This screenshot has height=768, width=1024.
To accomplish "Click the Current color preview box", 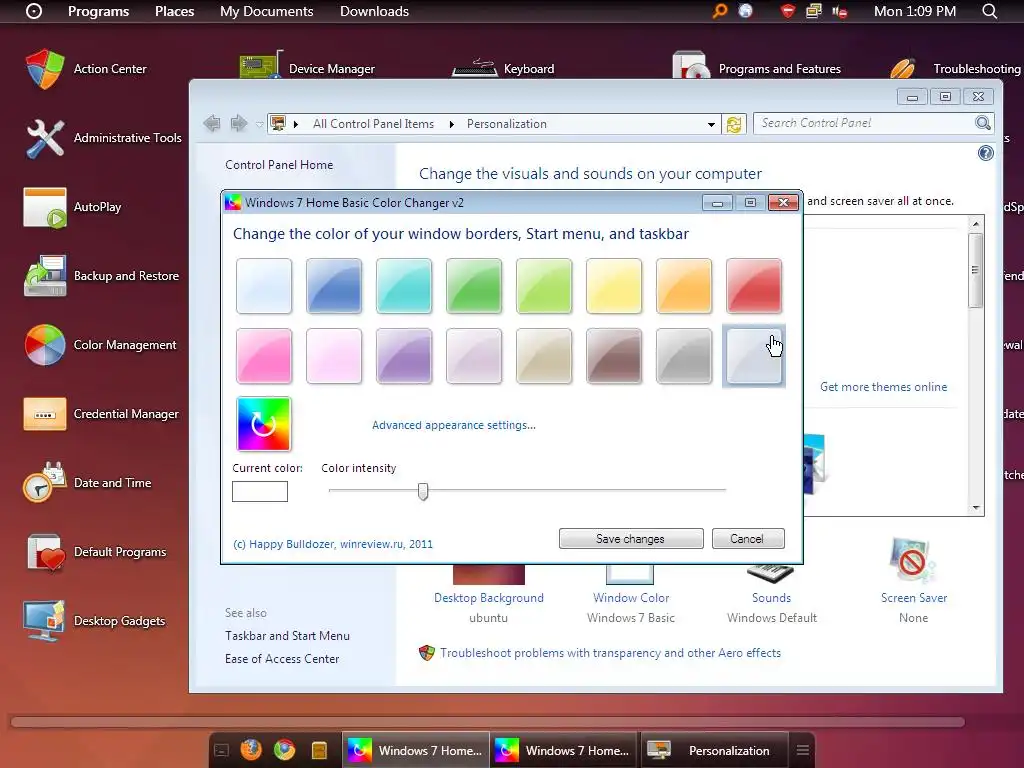I will coord(260,491).
